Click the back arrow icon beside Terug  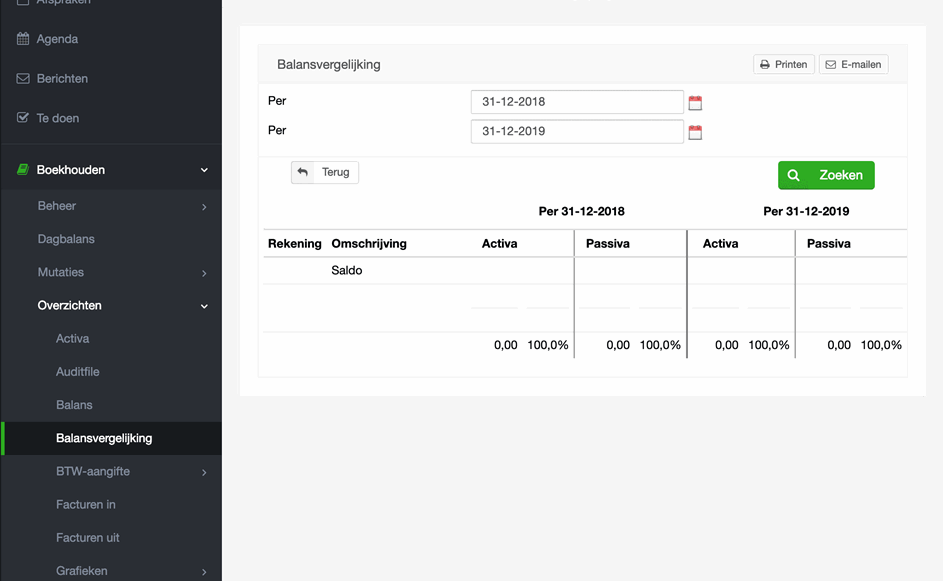click(x=303, y=173)
